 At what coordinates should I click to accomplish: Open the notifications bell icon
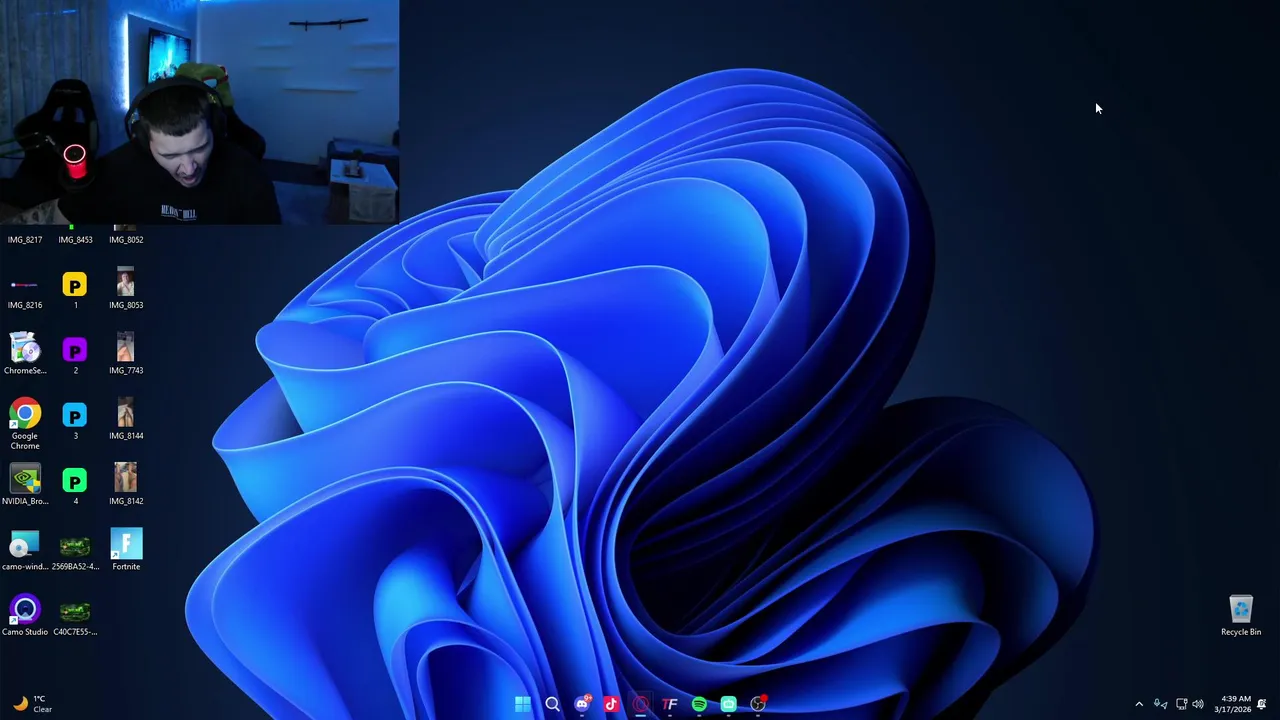1262,704
